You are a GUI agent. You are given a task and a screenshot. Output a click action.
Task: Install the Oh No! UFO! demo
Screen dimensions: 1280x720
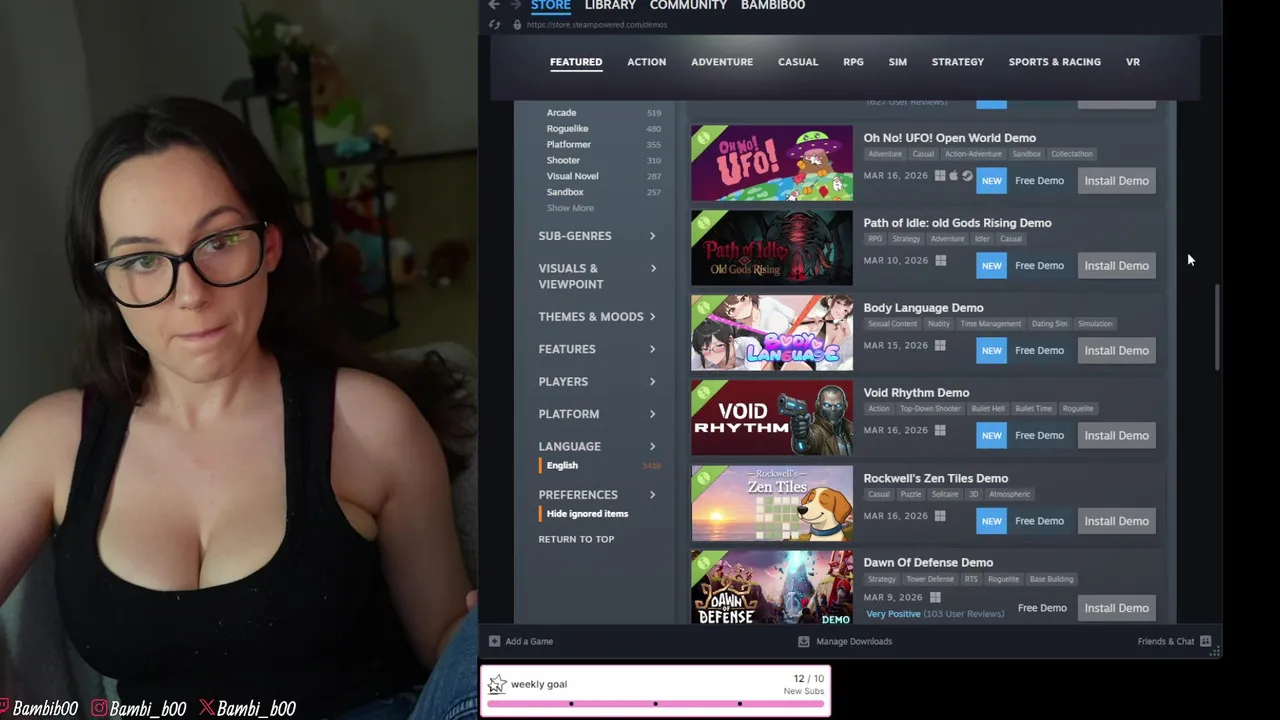pyautogui.click(x=1116, y=181)
